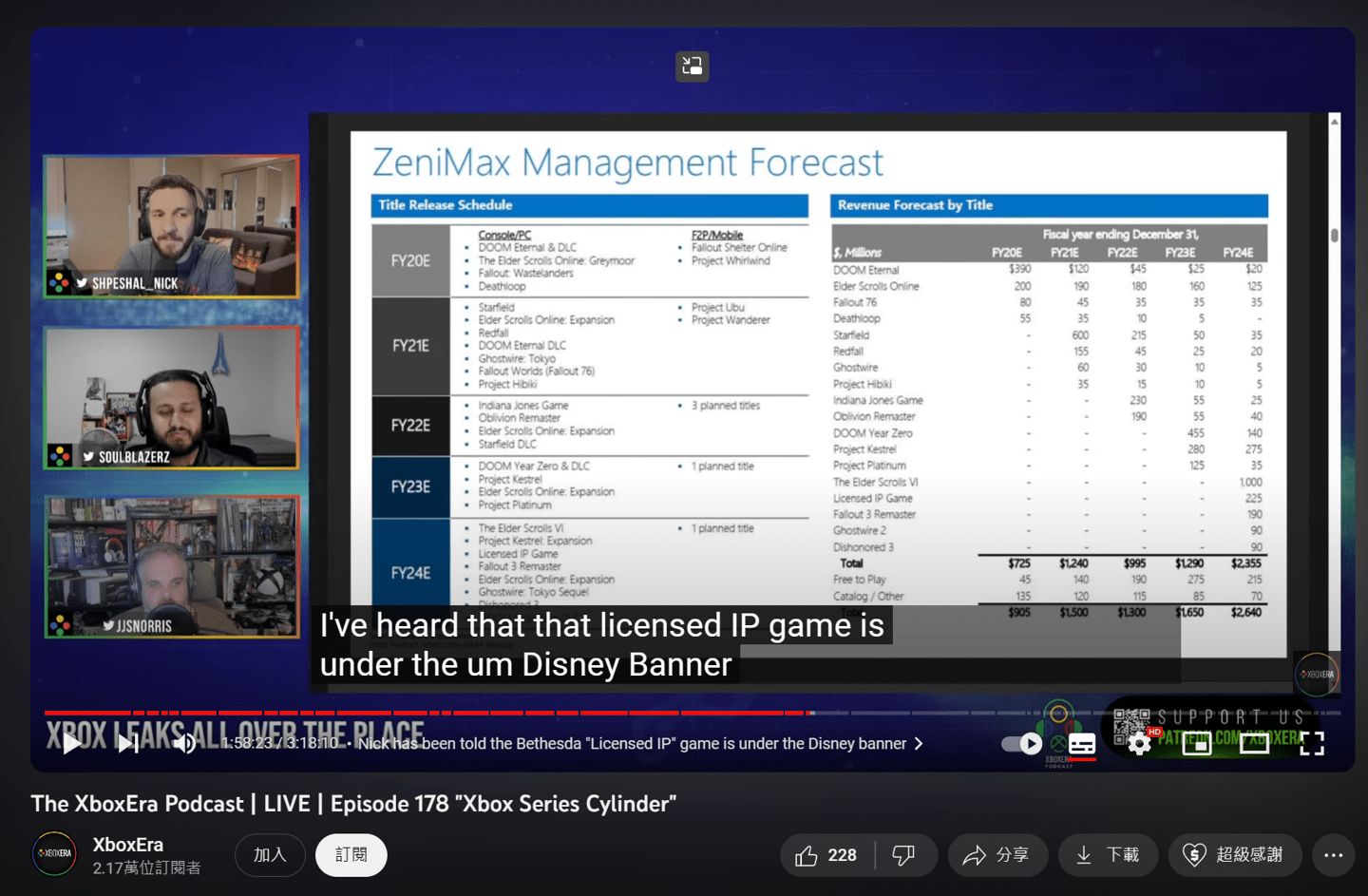Switch to miniplayer mode in control bar
Screen dimensions: 1368x896
(1197, 744)
